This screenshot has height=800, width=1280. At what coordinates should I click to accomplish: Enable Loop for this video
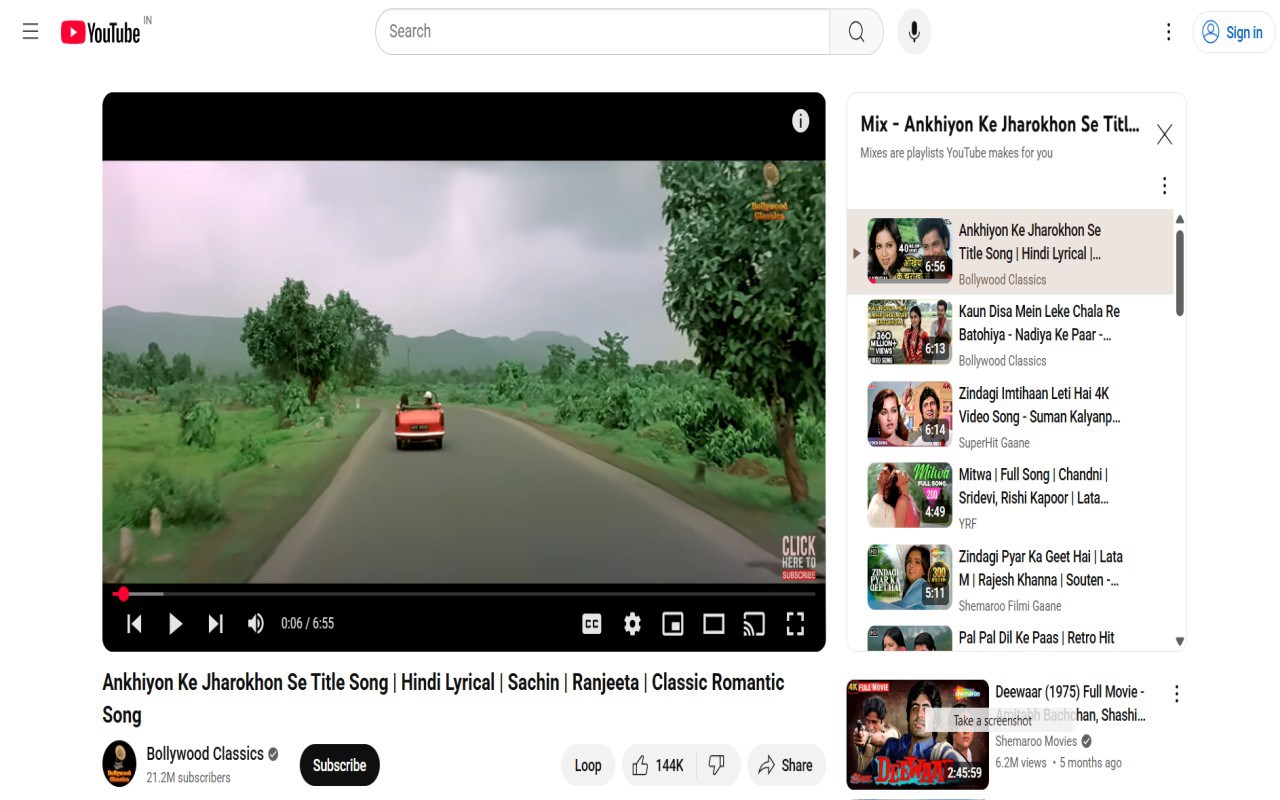point(588,765)
